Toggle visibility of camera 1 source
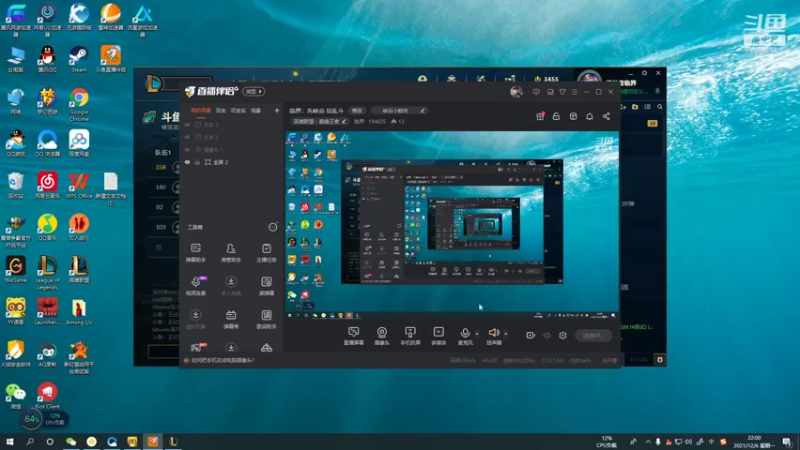The width and height of the screenshot is (800, 450). point(187,149)
